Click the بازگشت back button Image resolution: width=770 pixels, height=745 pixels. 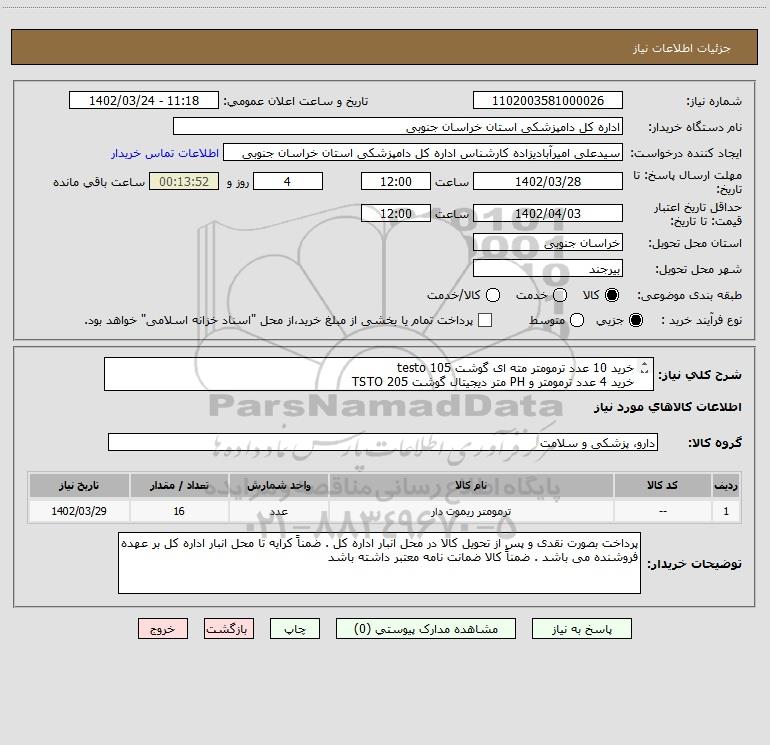click(229, 629)
